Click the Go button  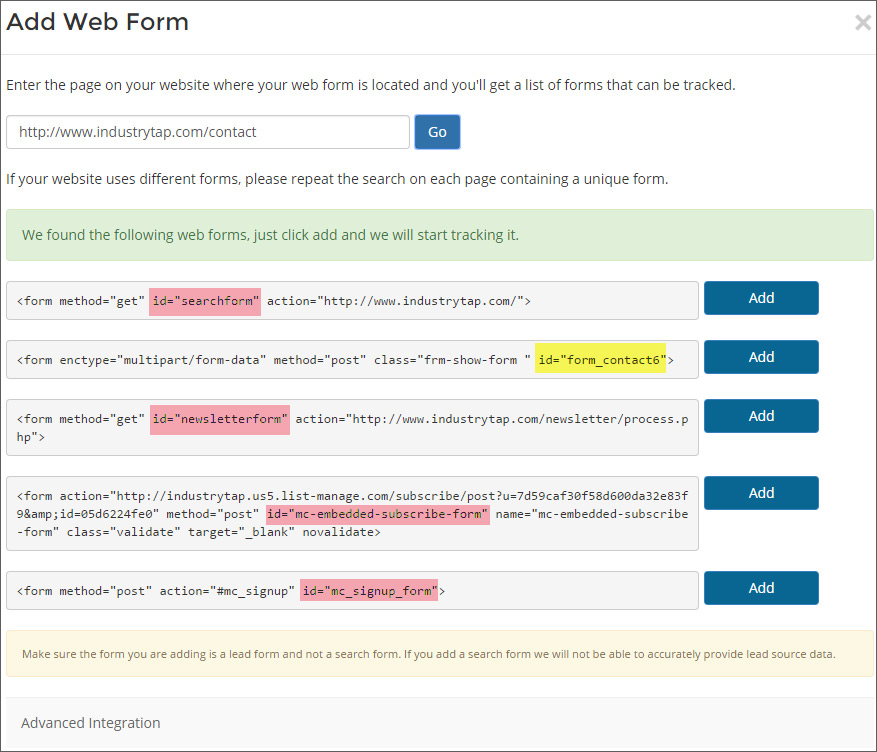437,132
